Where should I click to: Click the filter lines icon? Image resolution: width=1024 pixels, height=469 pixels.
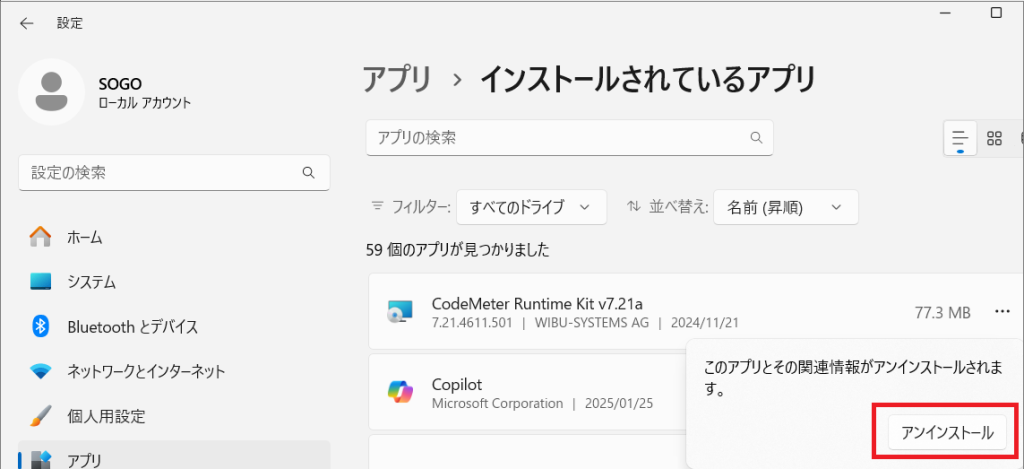pos(377,206)
